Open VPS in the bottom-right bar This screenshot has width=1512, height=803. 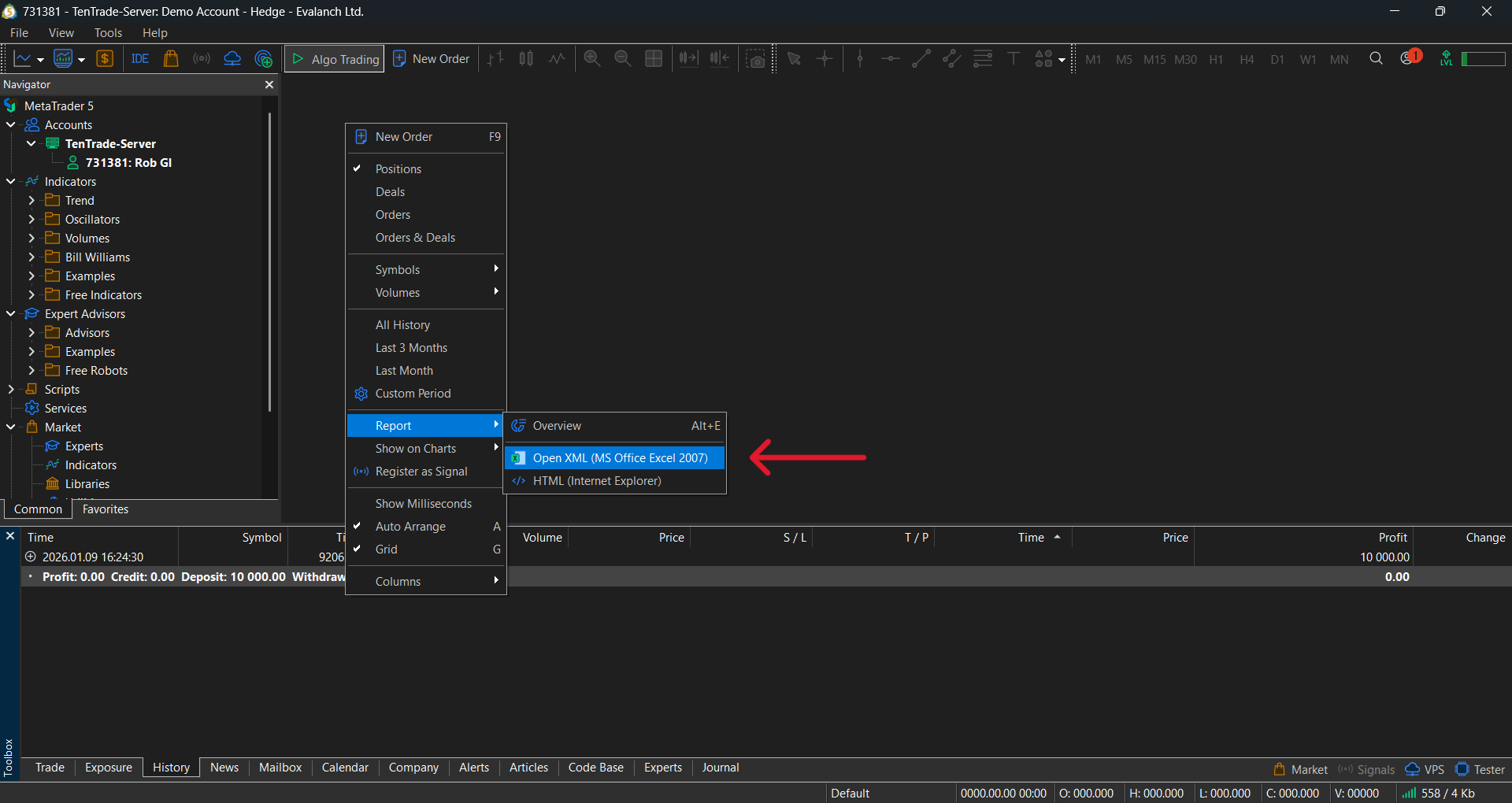click(1425, 770)
